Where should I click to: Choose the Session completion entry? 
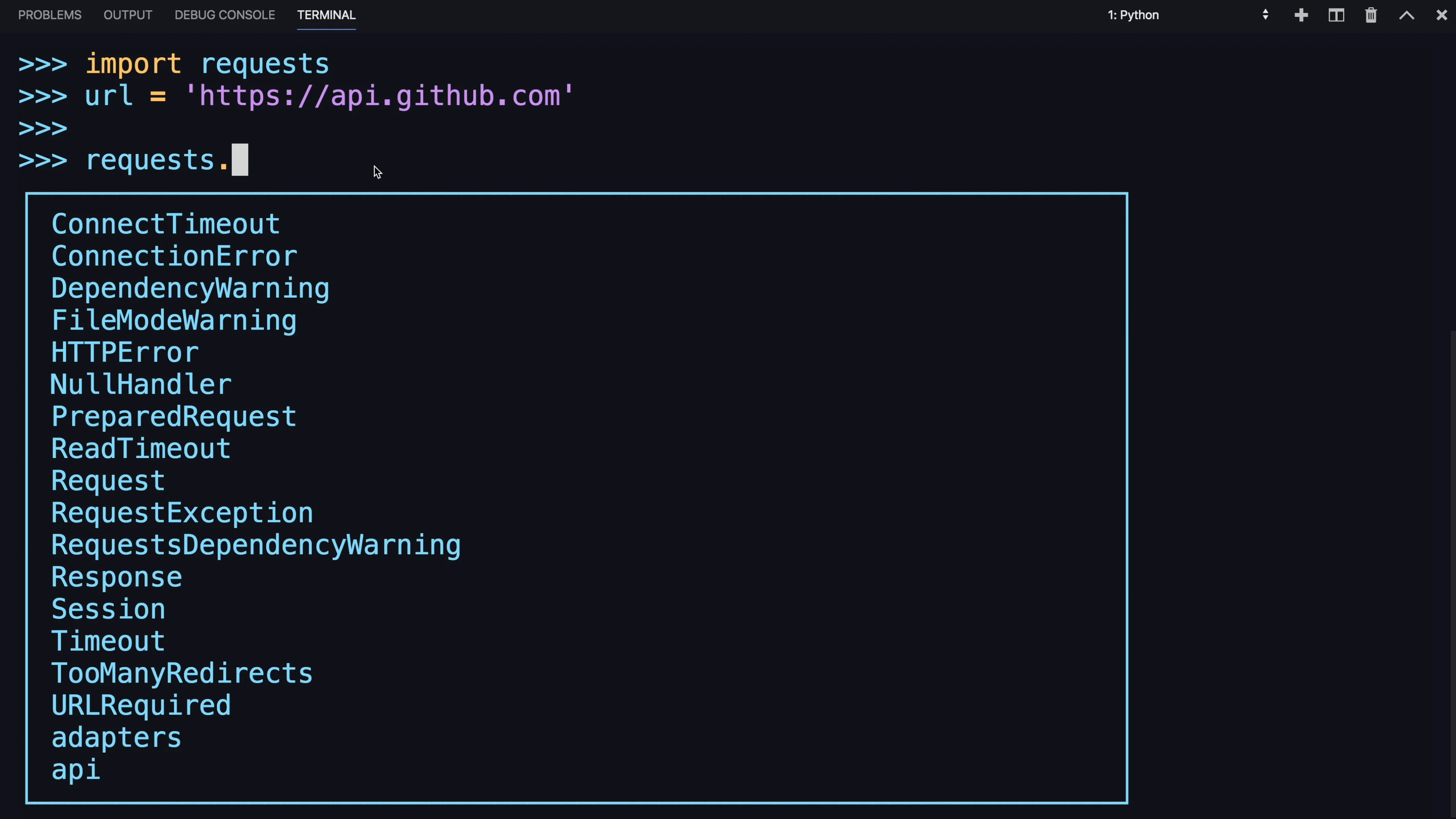tap(108, 609)
